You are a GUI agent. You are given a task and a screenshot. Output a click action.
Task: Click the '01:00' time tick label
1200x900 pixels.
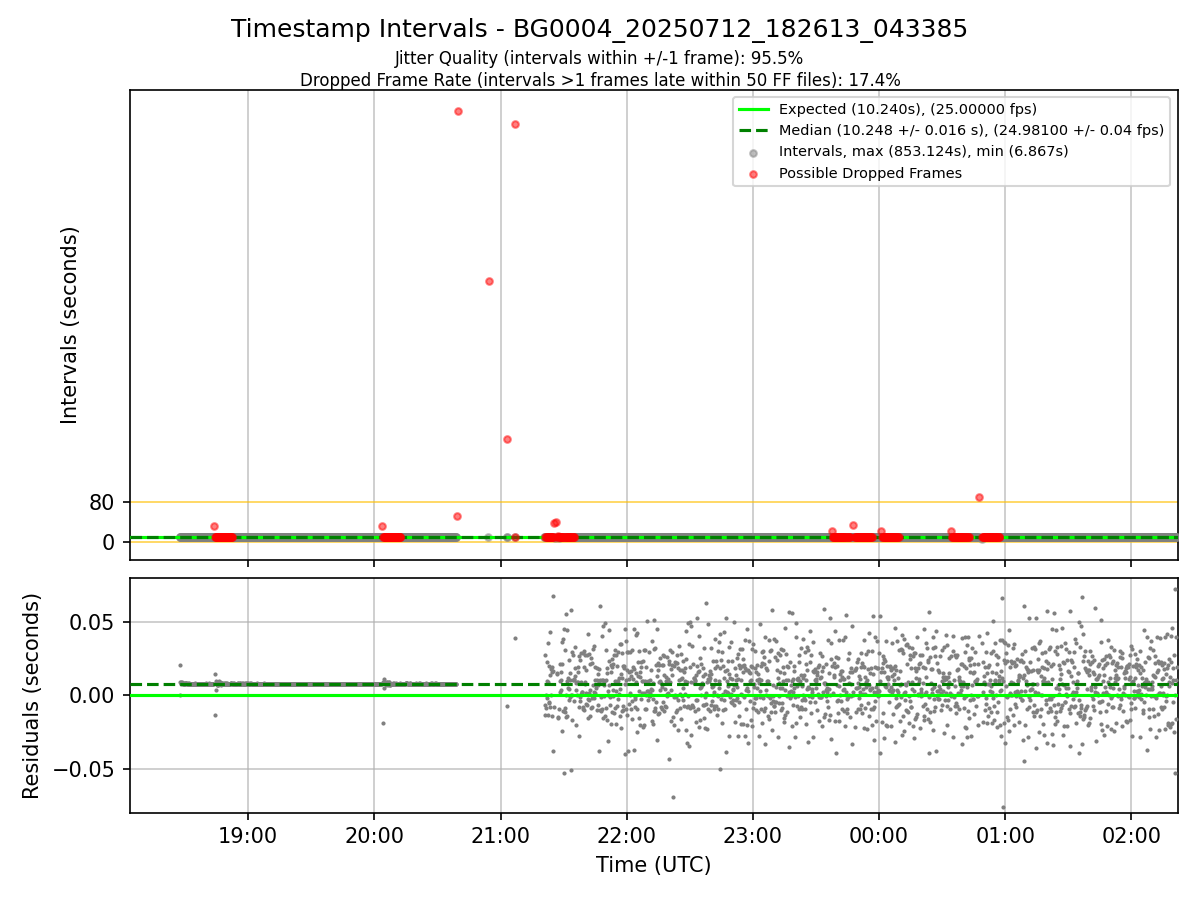[x=1005, y=835]
